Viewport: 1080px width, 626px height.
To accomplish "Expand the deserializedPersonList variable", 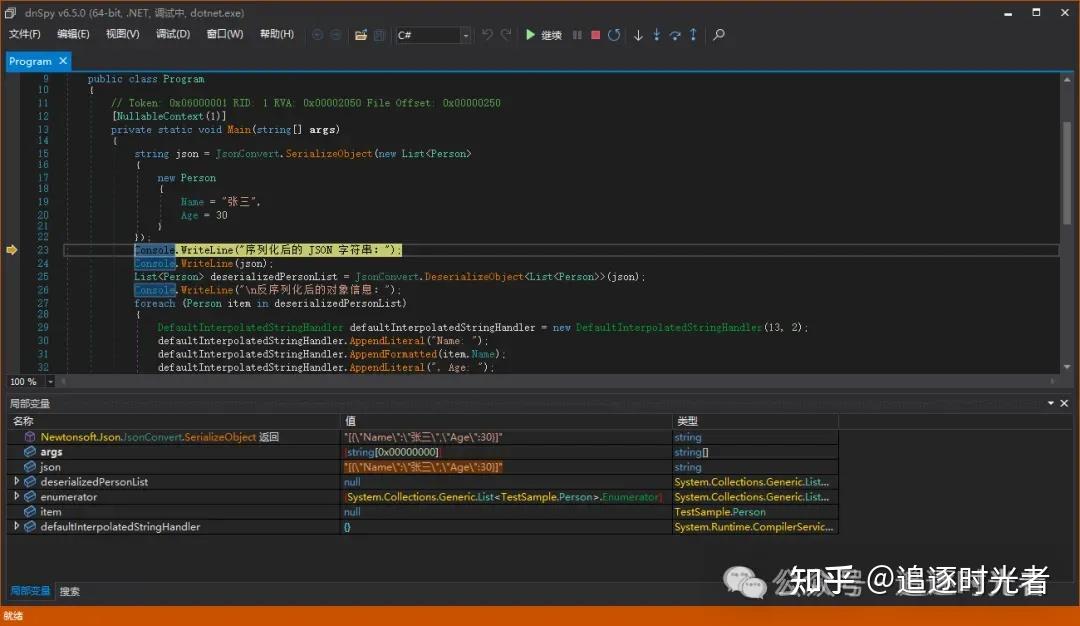I will 17,481.
